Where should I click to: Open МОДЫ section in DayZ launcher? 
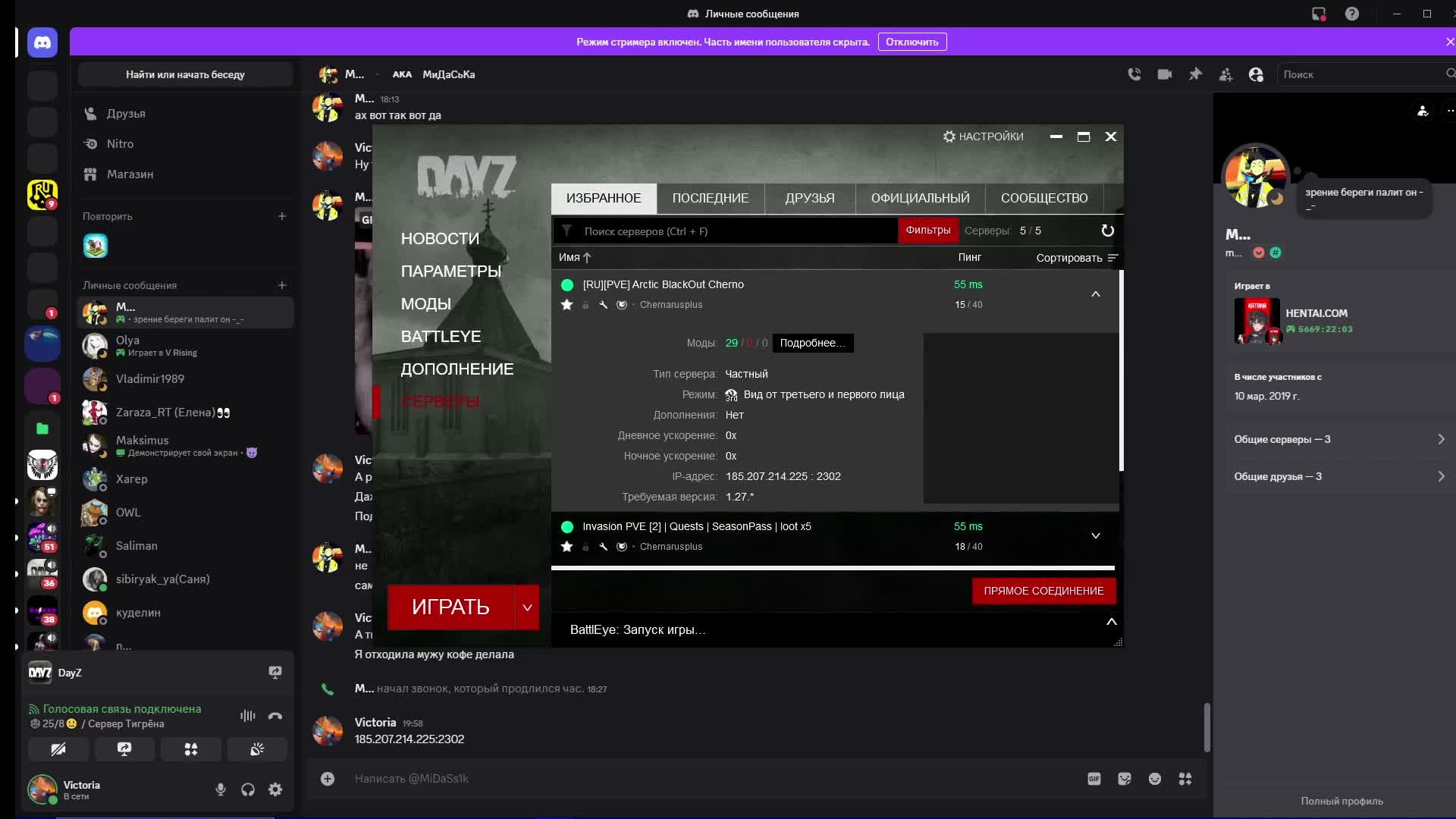(425, 304)
